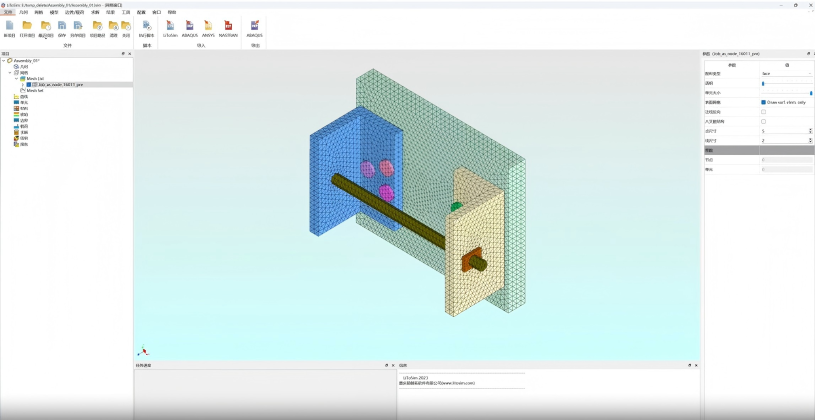
Task: Select the Mesh List tree item
Action: point(35,78)
